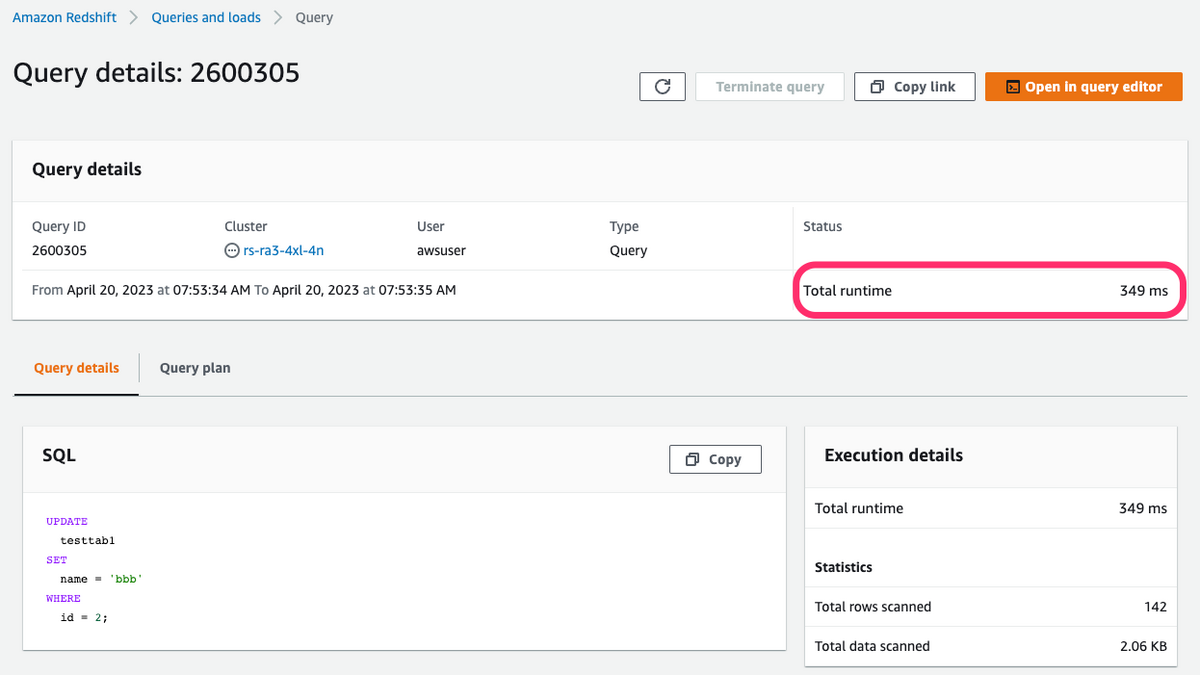The image size is (1200, 675).
Task: Go to Queries and loads breadcrumb
Action: click(206, 17)
